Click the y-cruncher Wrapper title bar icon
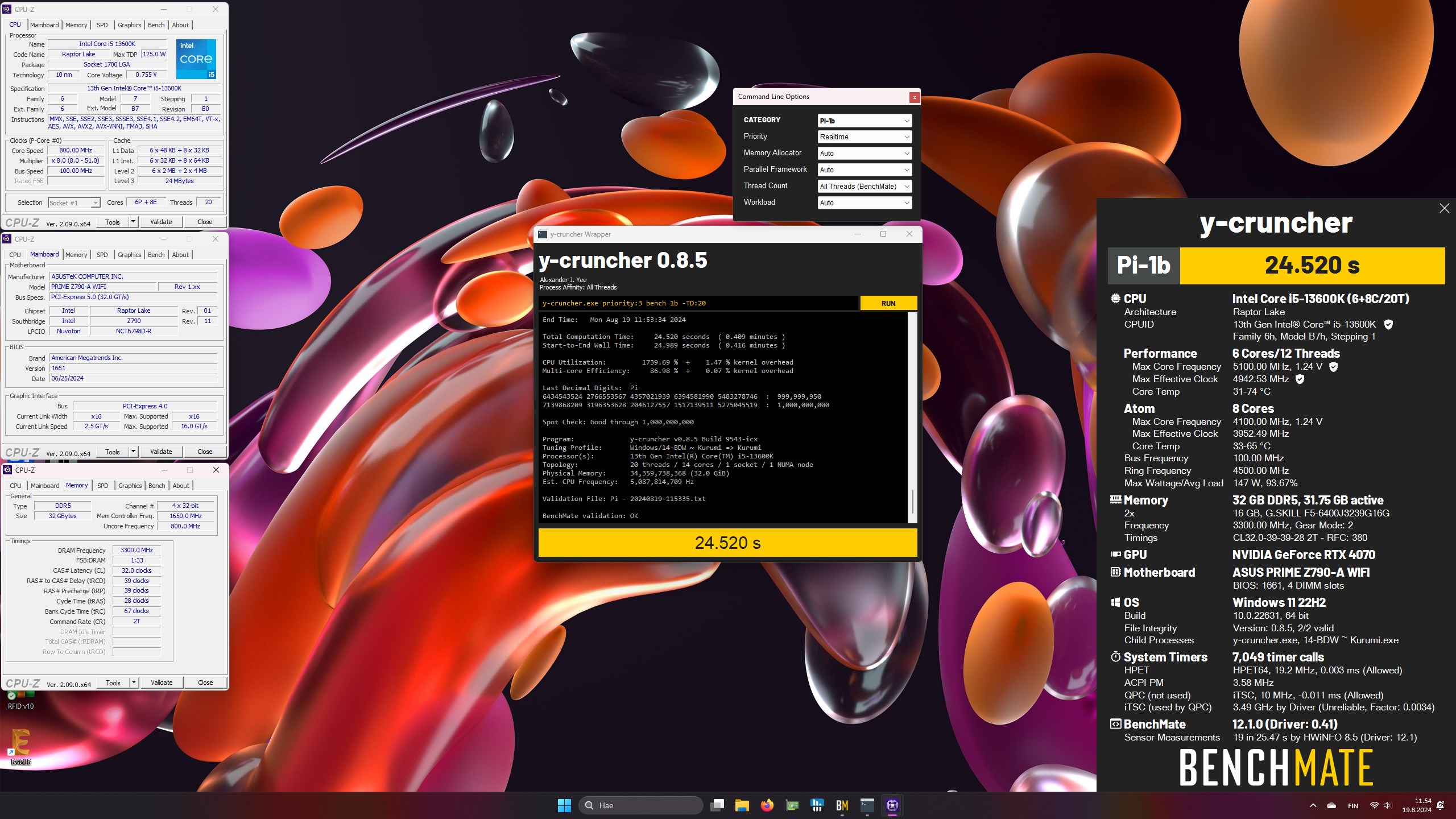This screenshot has width=1456, height=819. [543, 234]
